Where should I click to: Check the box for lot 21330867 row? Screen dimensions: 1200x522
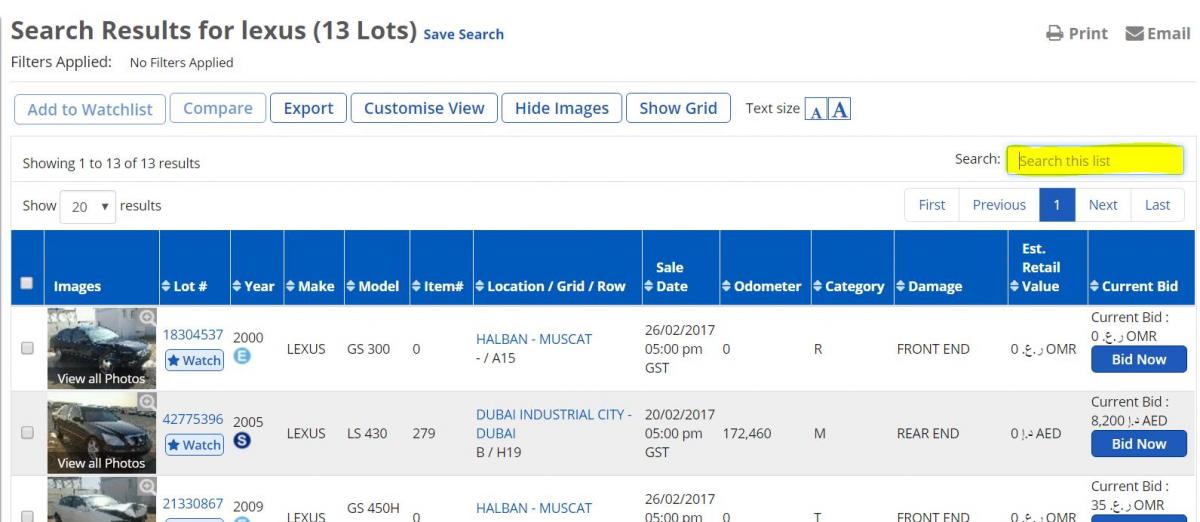27,516
